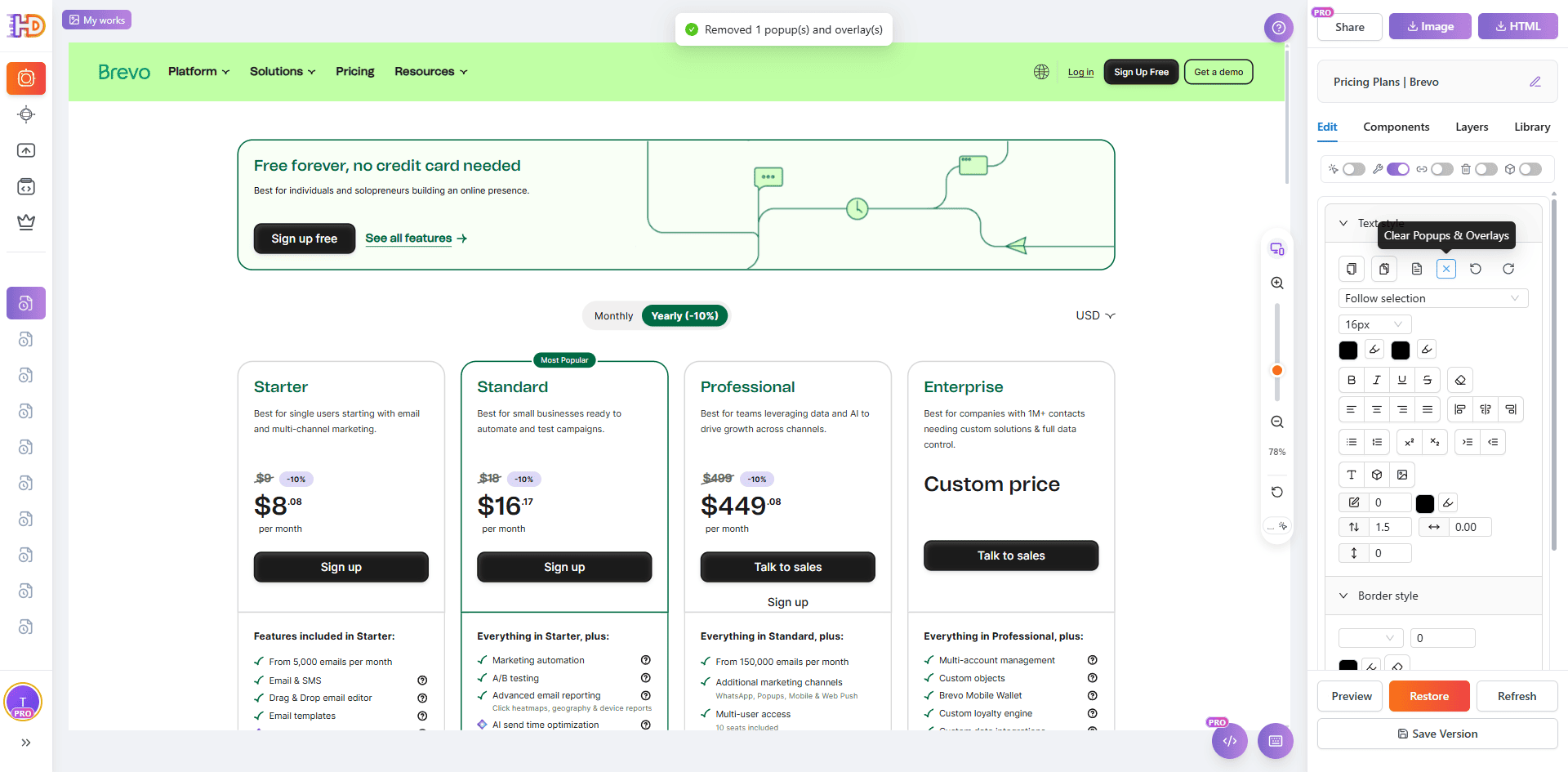Click the insert image icon in Text style panel
Screen dimensions: 1568x772
pyautogui.click(x=1403, y=474)
